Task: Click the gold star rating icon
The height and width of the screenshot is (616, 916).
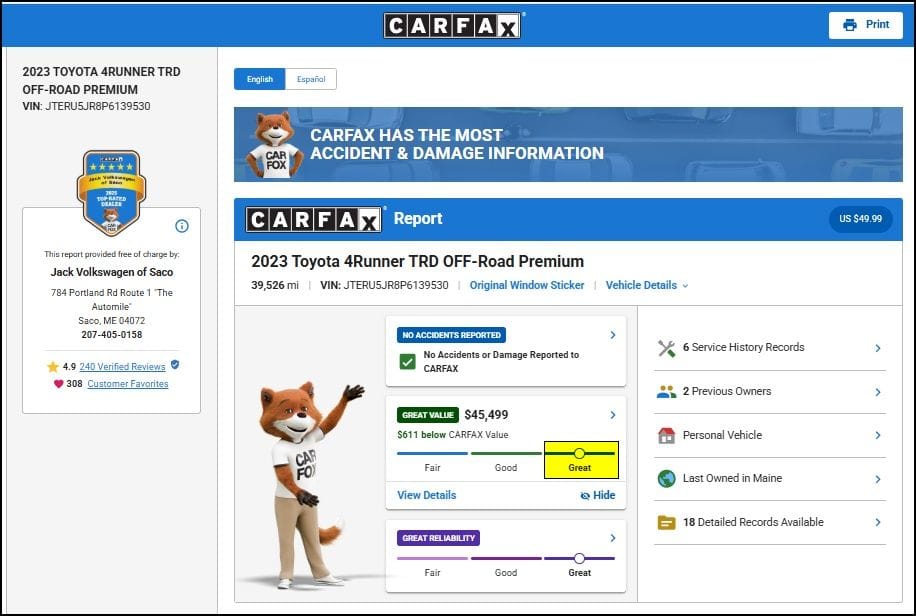Action: coord(53,367)
